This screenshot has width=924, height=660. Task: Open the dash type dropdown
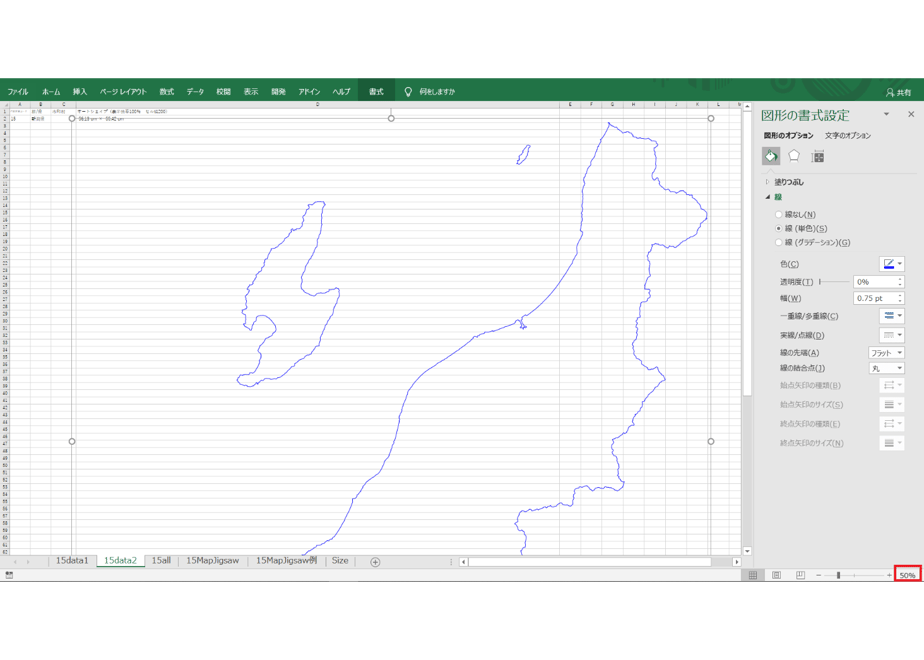tap(892, 335)
